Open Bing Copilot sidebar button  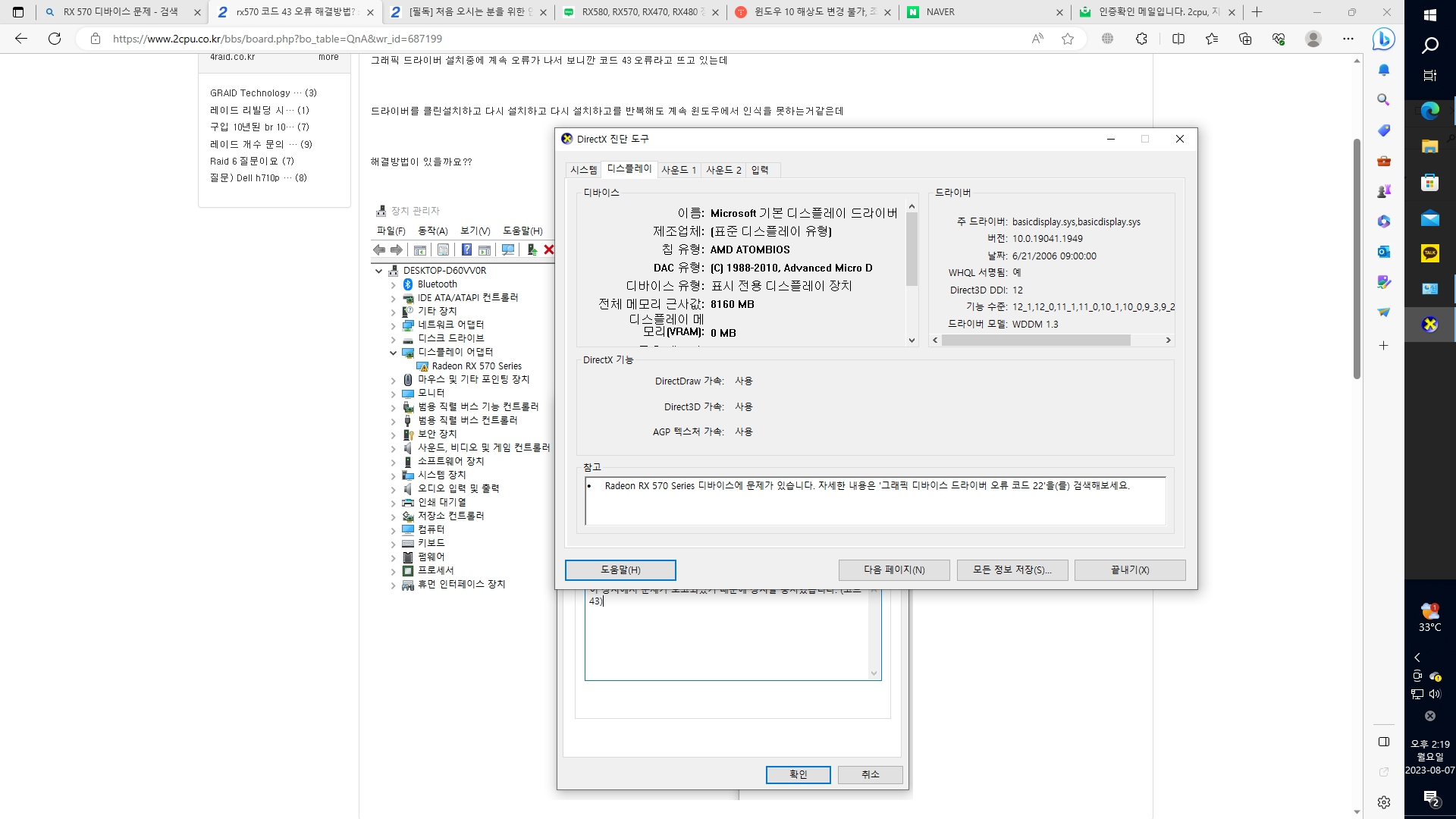[1383, 39]
